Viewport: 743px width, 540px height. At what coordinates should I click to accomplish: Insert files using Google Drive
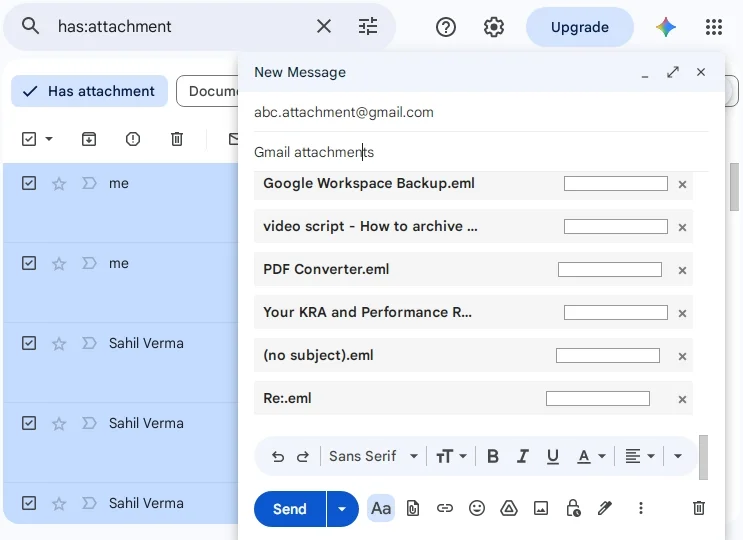tap(508, 509)
